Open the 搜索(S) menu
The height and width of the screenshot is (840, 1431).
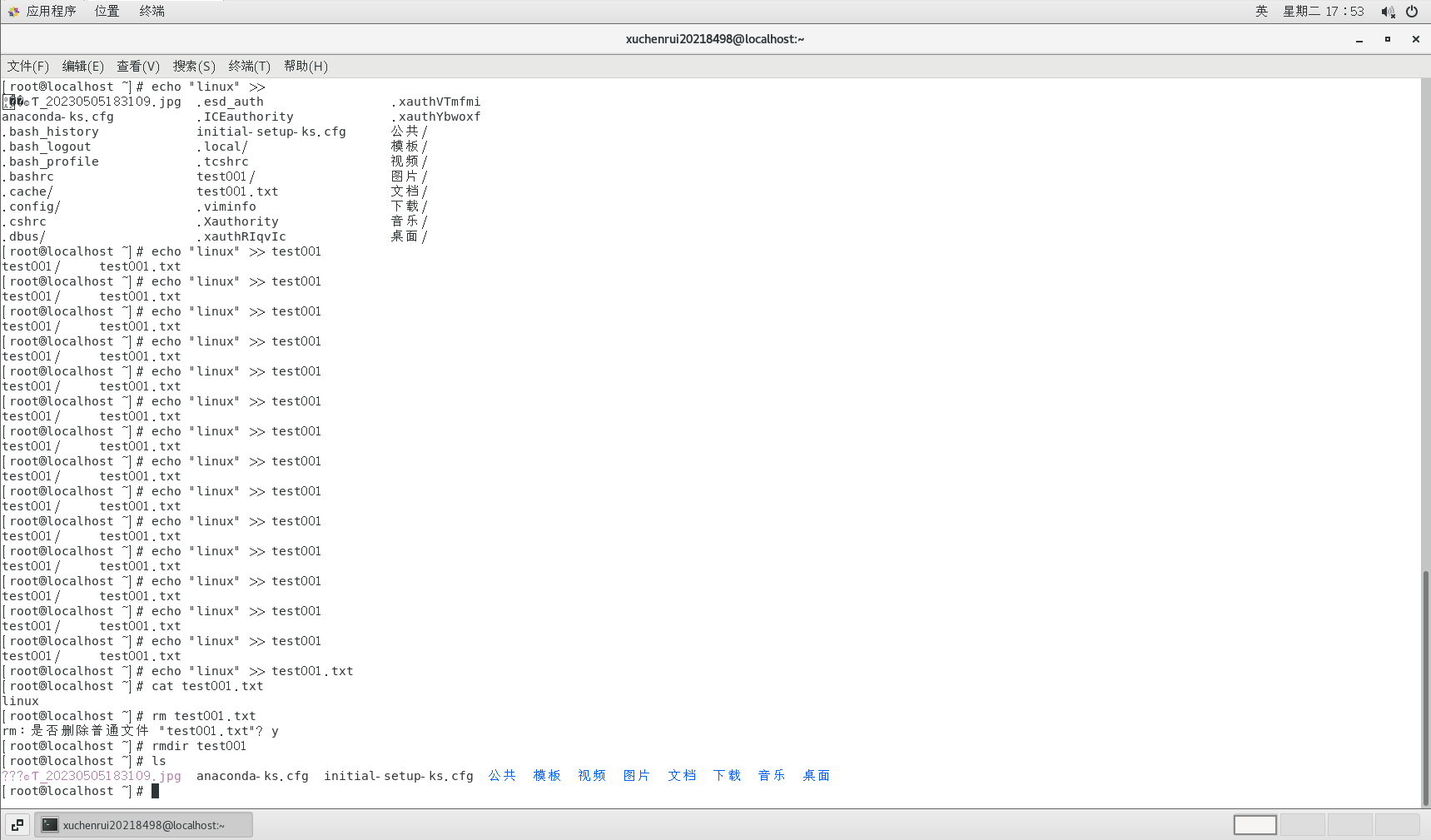[194, 67]
